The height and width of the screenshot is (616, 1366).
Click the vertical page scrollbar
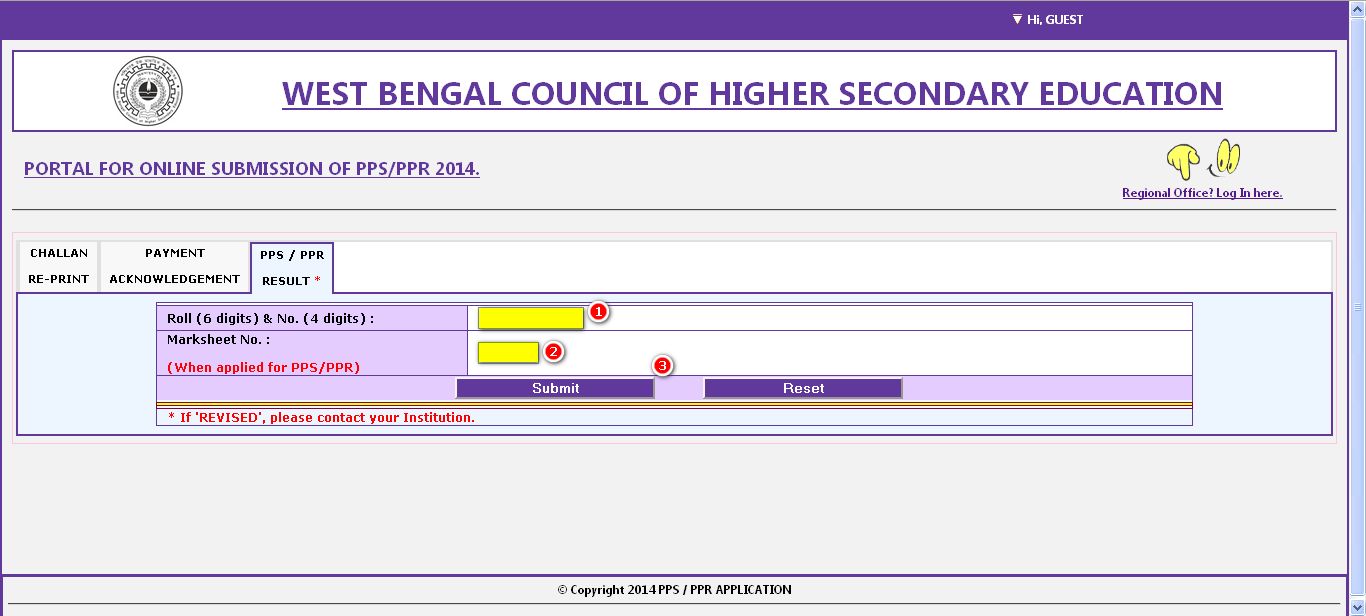pyautogui.click(x=1358, y=308)
